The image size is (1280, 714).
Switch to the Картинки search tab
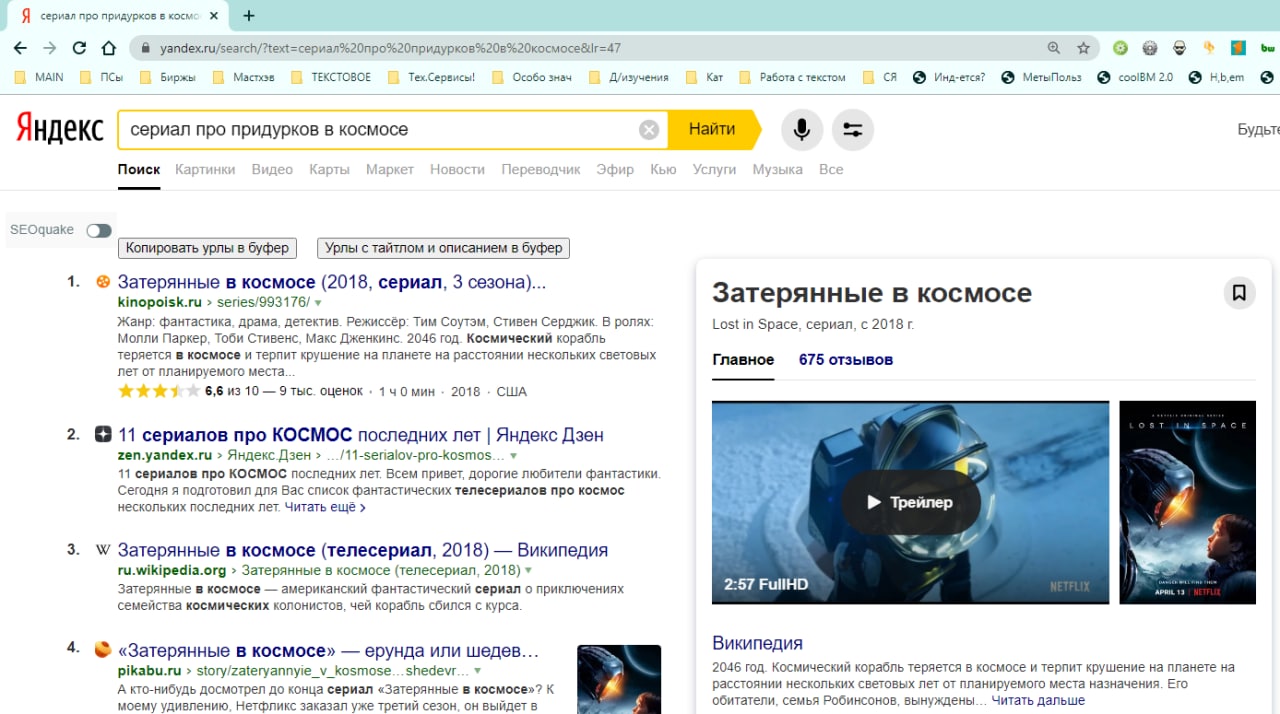pos(205,169)
